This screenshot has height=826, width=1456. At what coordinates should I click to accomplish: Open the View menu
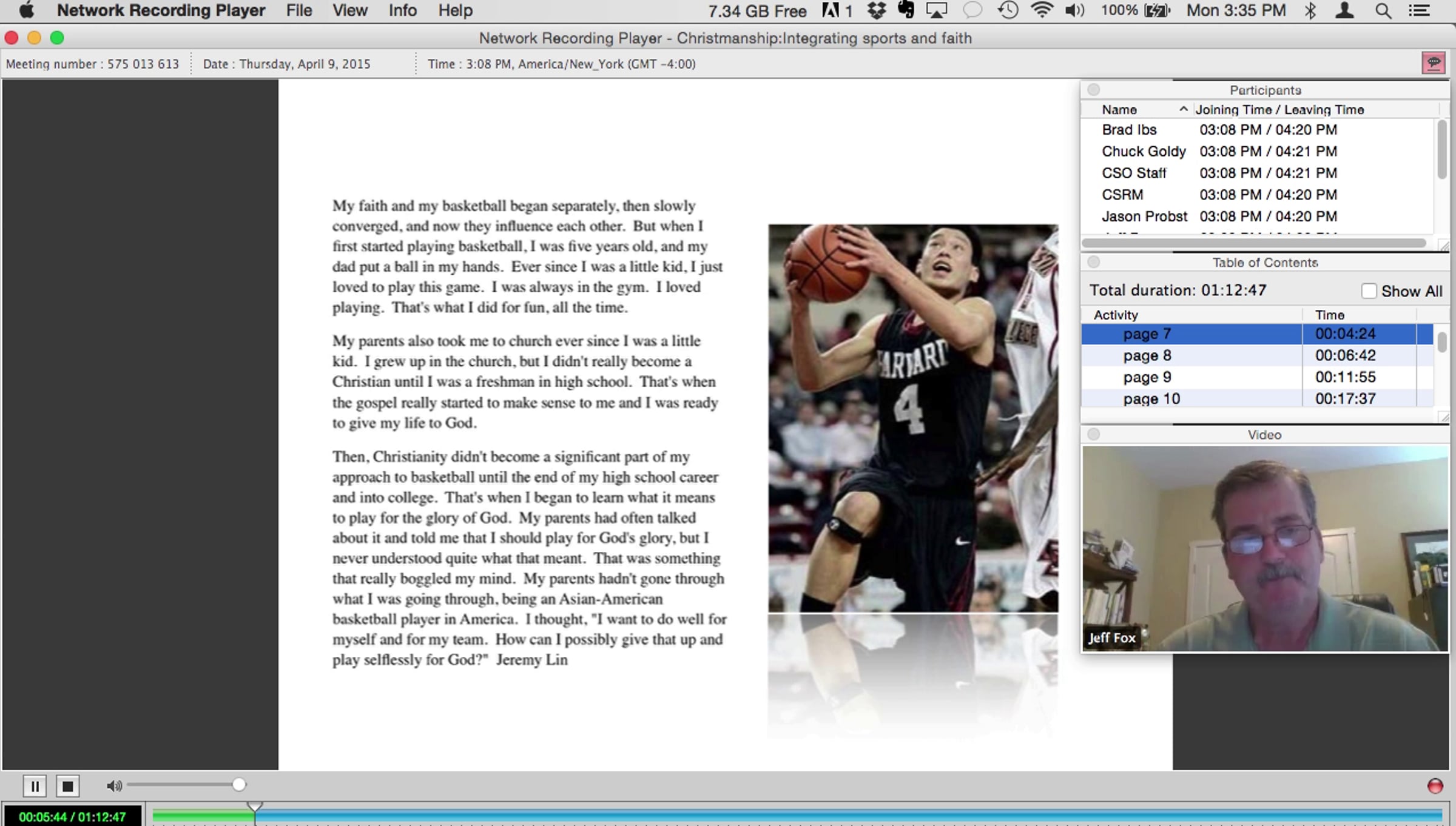[350, 11]
